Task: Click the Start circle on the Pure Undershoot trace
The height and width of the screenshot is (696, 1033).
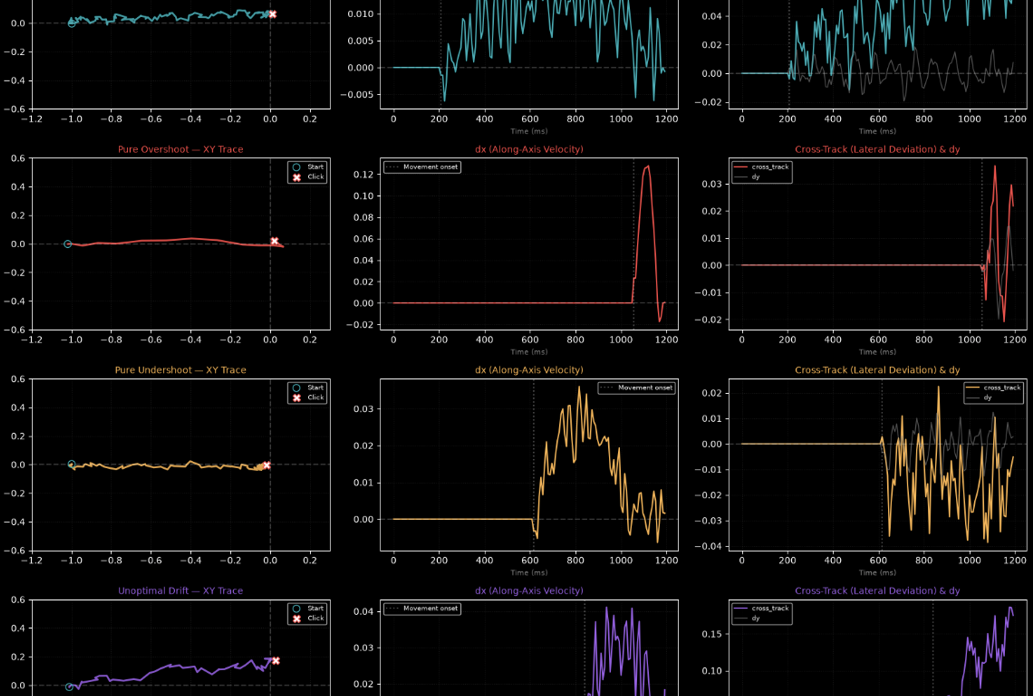Action: pyautogui.click(x=72, y=464)
